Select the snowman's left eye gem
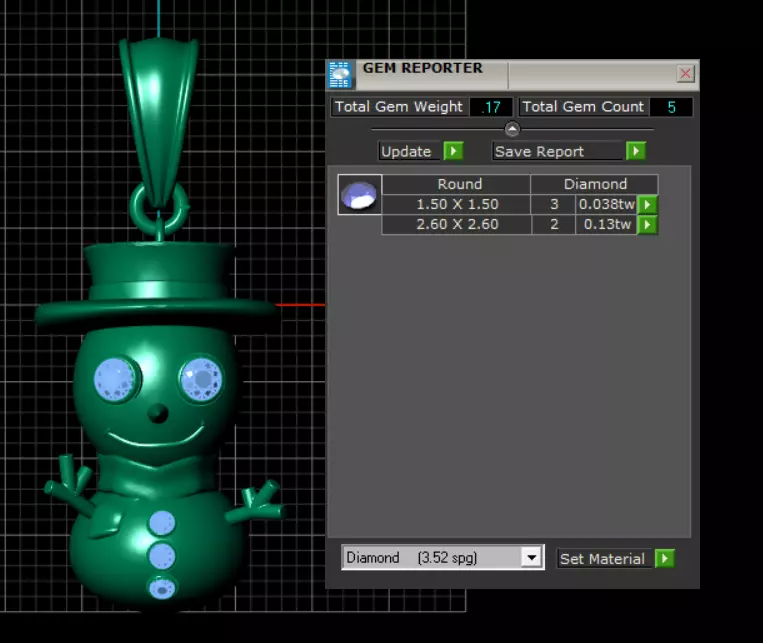The width and height of the screenshot is (763, 643). pos(115,380)
